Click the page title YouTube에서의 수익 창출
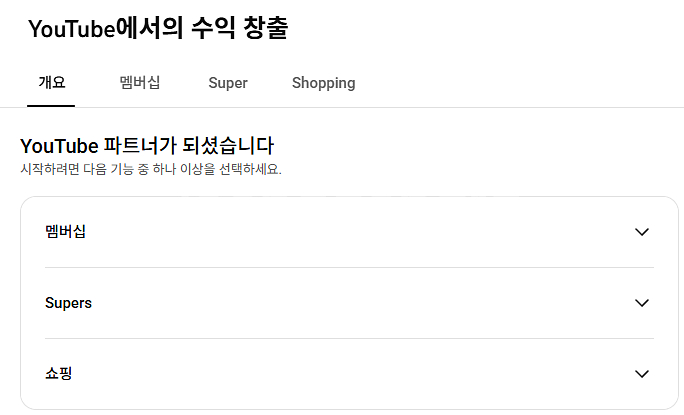The image size is (684, 415). (x=158, y=29)
